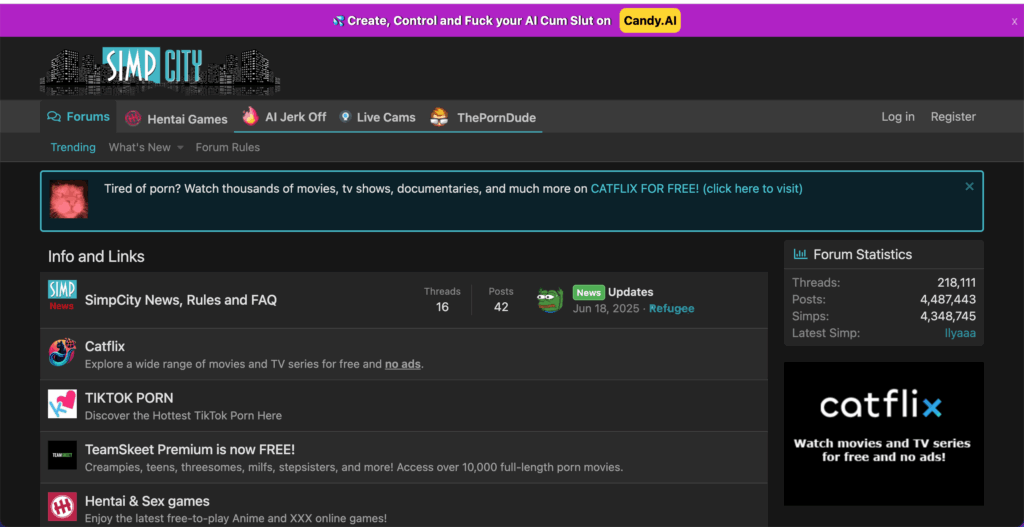Open the Forums tab
The height and width of the screenshot is (527, 1024).
[78, 117]
